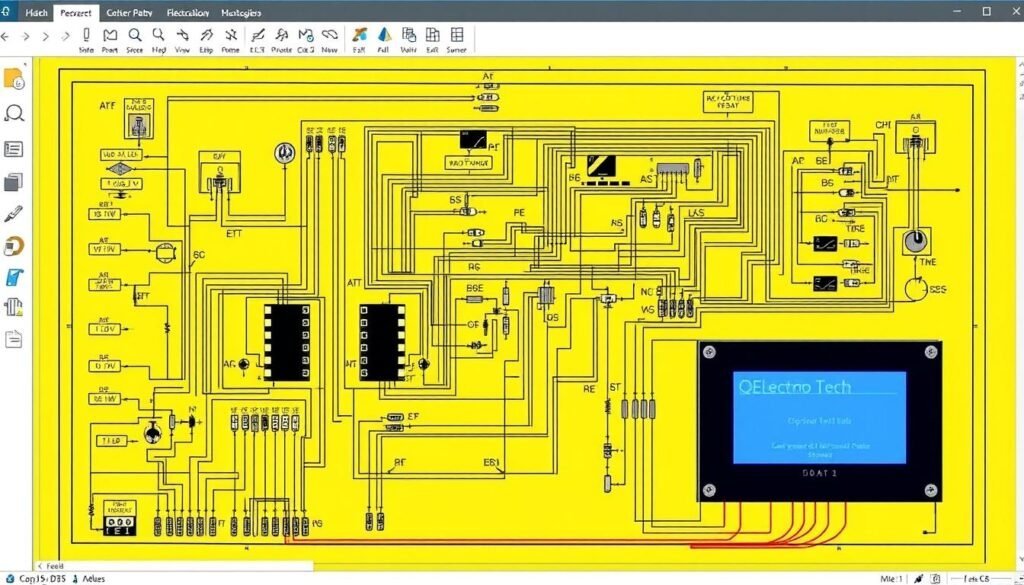Open the 'Cotter Patry' tab
The width and height of the screenshot is (1024, 585).
pos(129,12)
